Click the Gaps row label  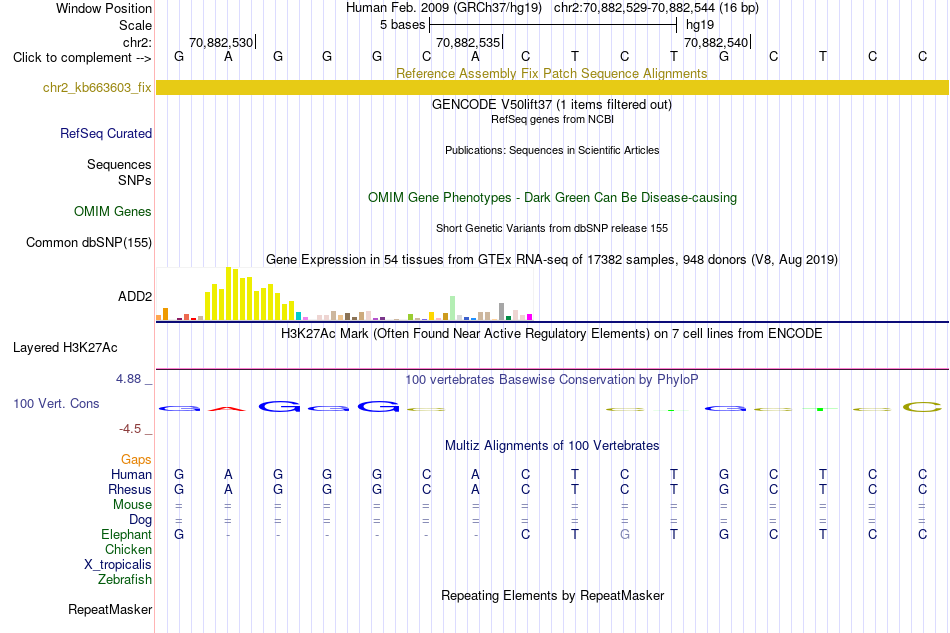[136, 459]
